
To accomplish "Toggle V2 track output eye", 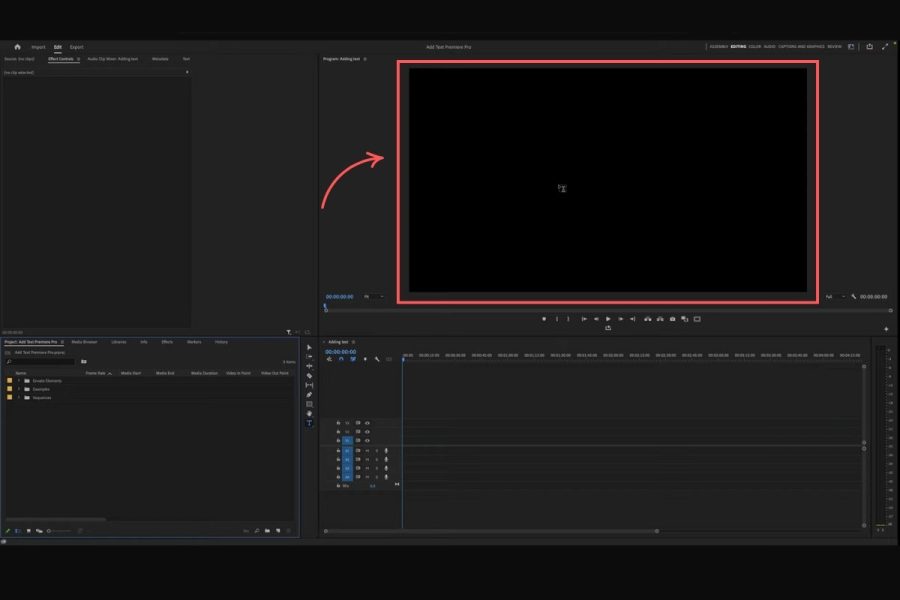I will click(x=367, y=432).
